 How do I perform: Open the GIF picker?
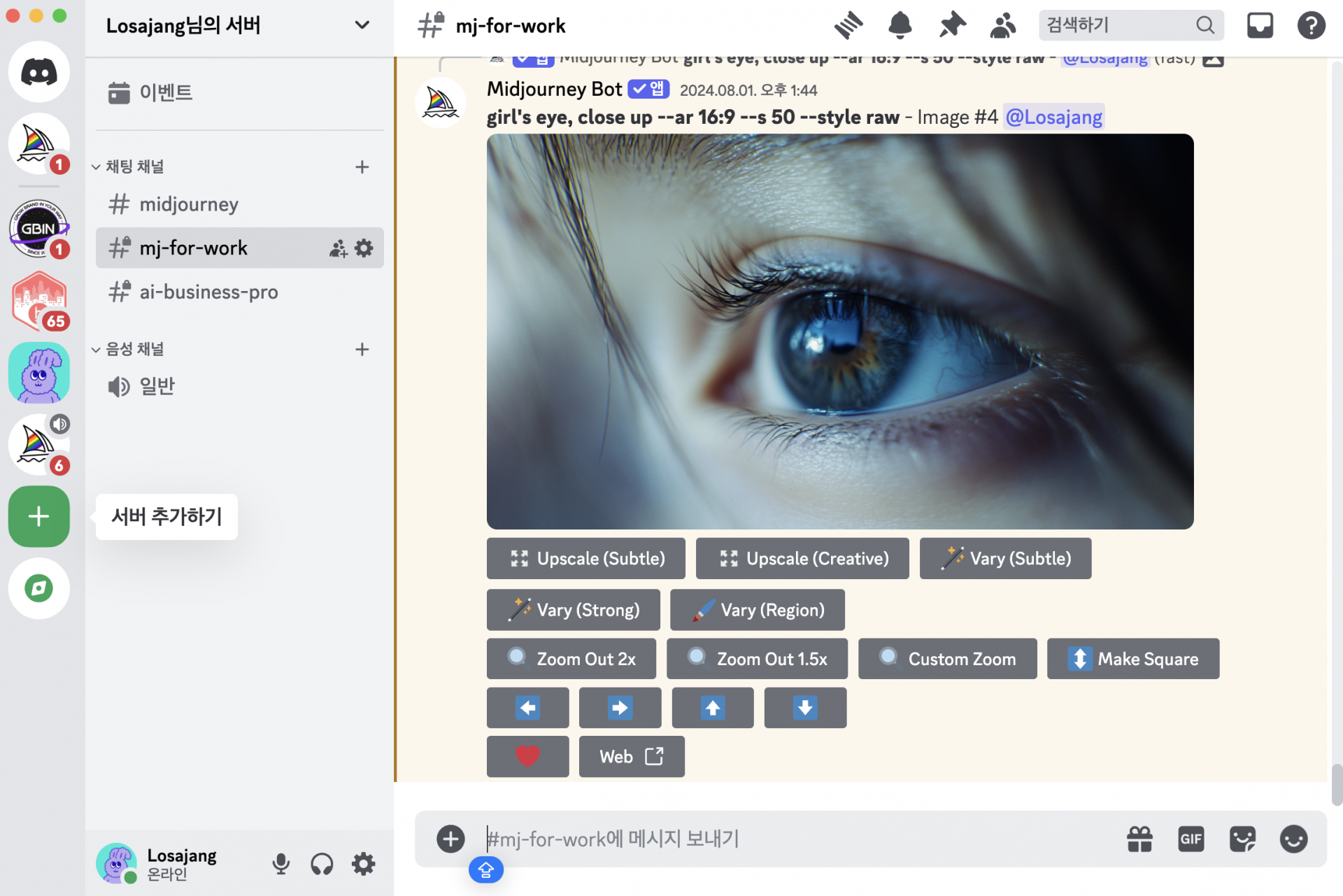coord(1191,839)
